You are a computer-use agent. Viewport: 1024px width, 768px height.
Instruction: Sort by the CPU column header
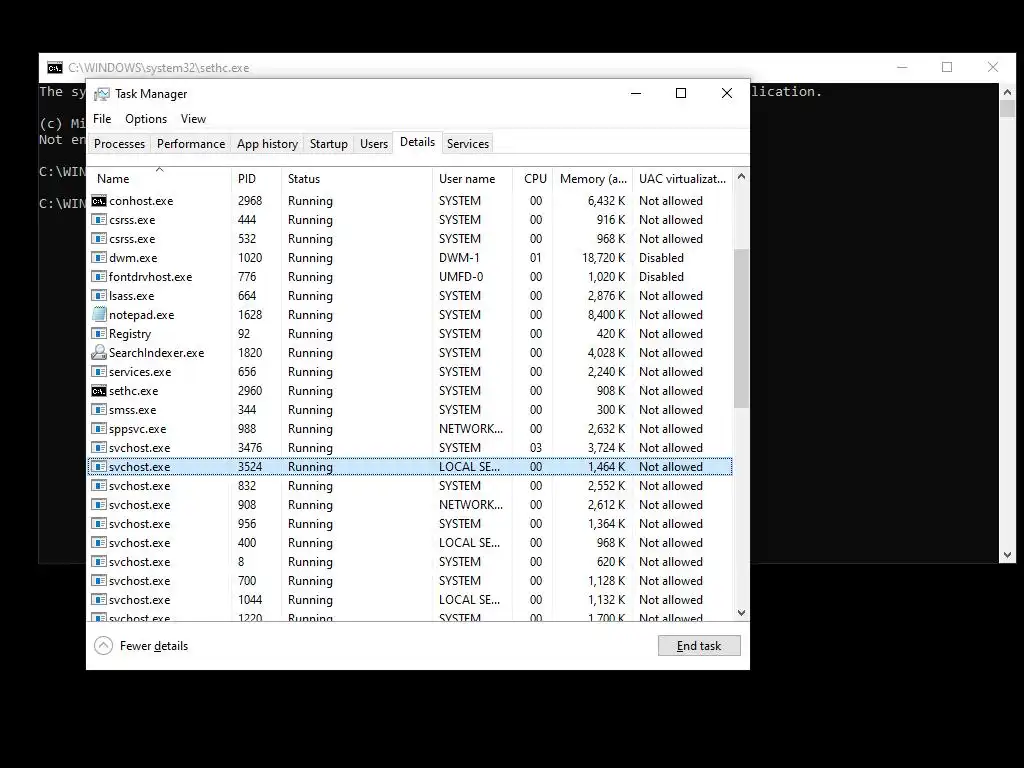pos(533,178)
